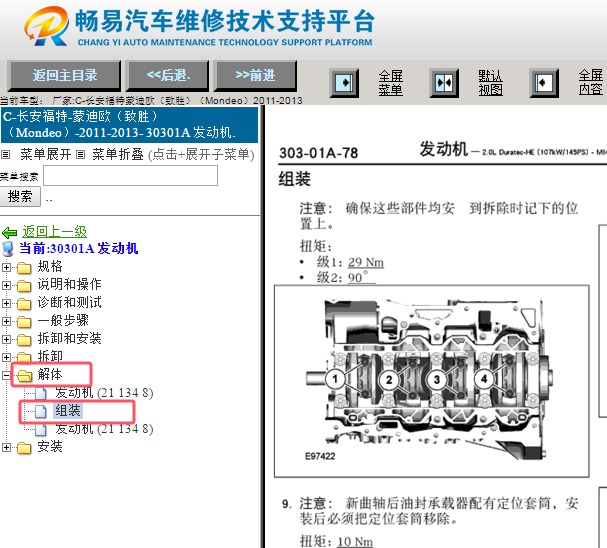The image size is (607, 548).
Task: Click the 10 Nm torque value
Action: [355, 541]
